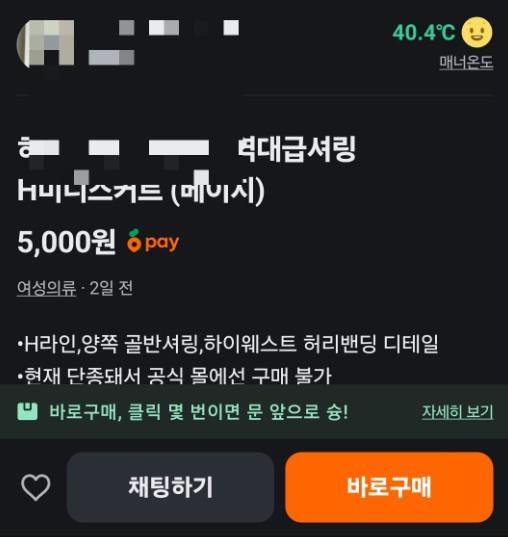
Task: Click the yellow smiley face icon
Action: 477,32
